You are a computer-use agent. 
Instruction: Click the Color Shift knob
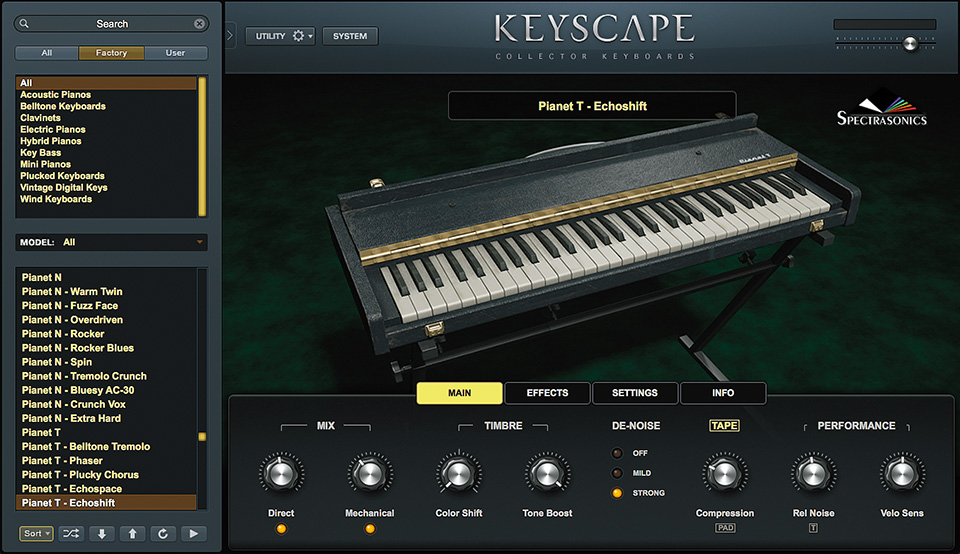click(x=459, y=474)
